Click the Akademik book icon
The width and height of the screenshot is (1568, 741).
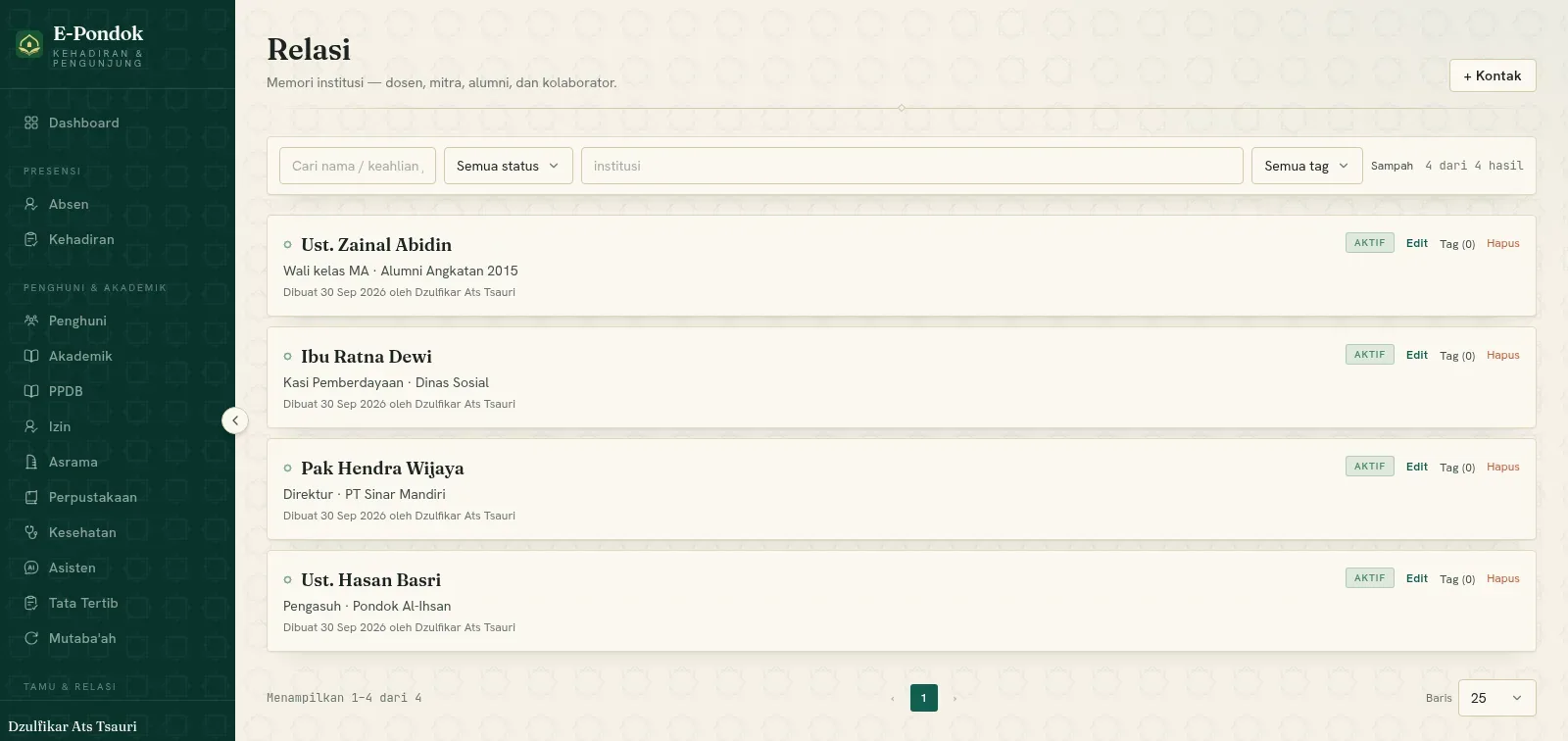[31, 356]
